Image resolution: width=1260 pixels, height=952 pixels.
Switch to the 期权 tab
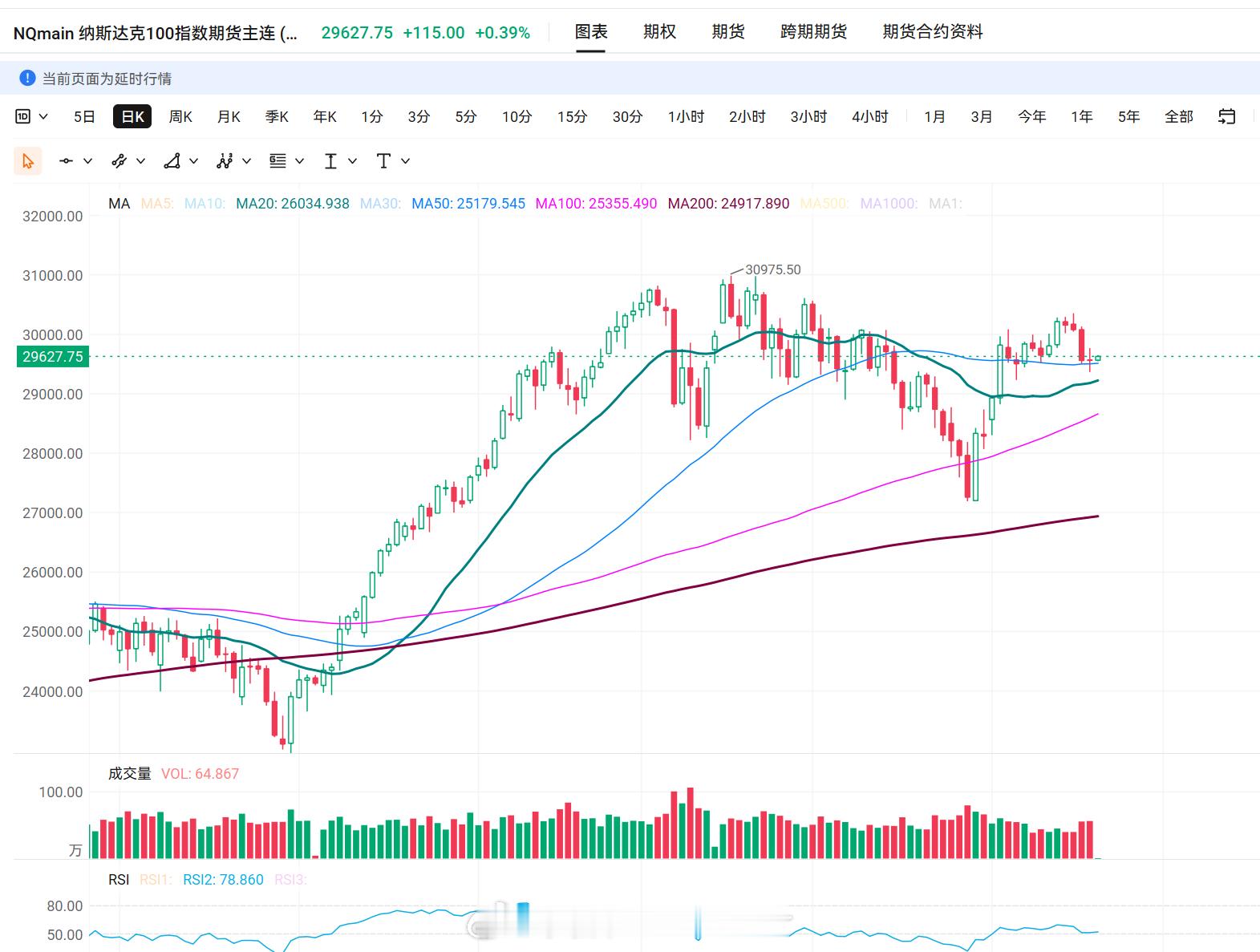659,31
